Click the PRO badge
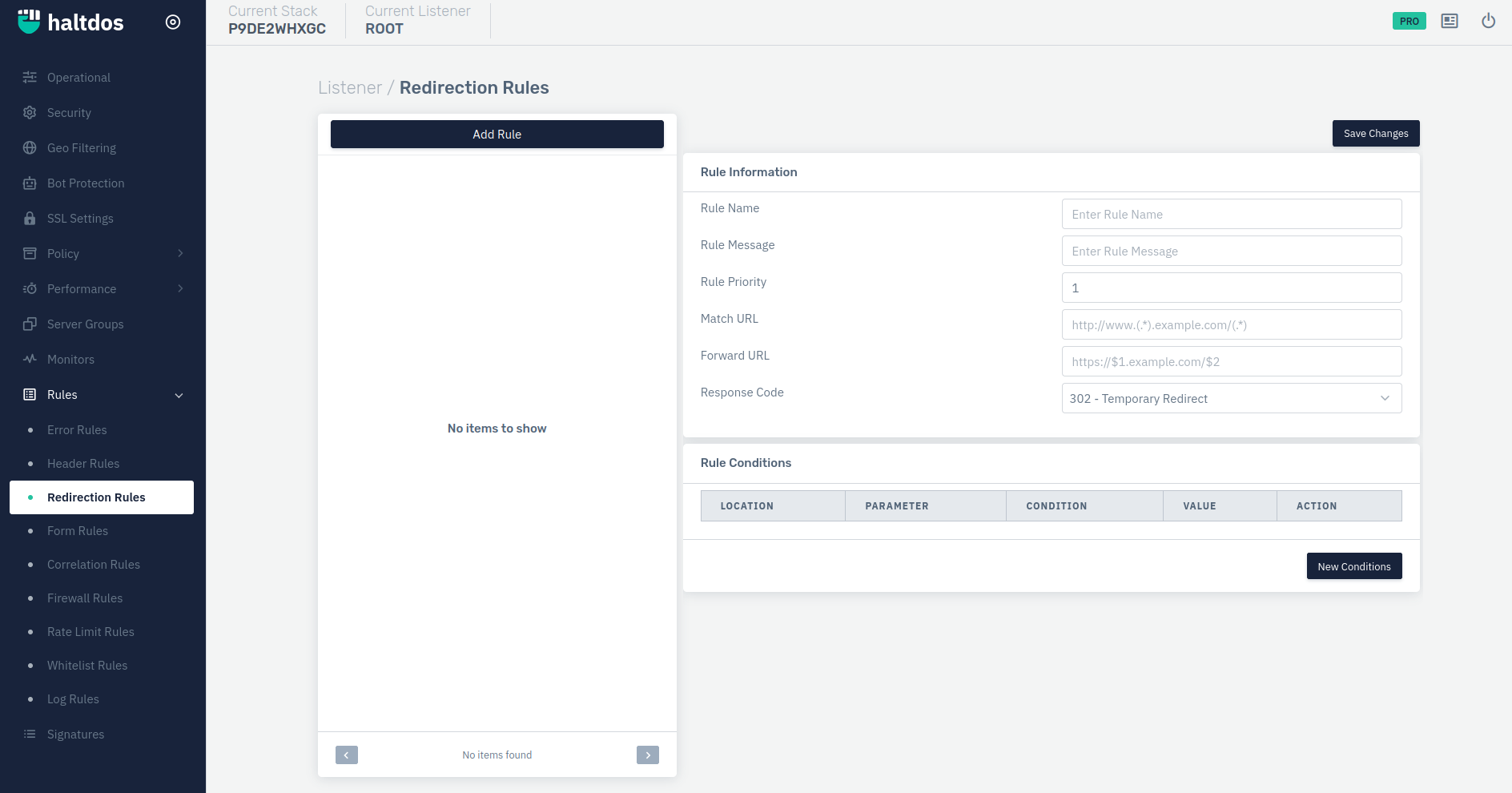The height and width of the screenshot is (793, 1512). click(1409, 22)
